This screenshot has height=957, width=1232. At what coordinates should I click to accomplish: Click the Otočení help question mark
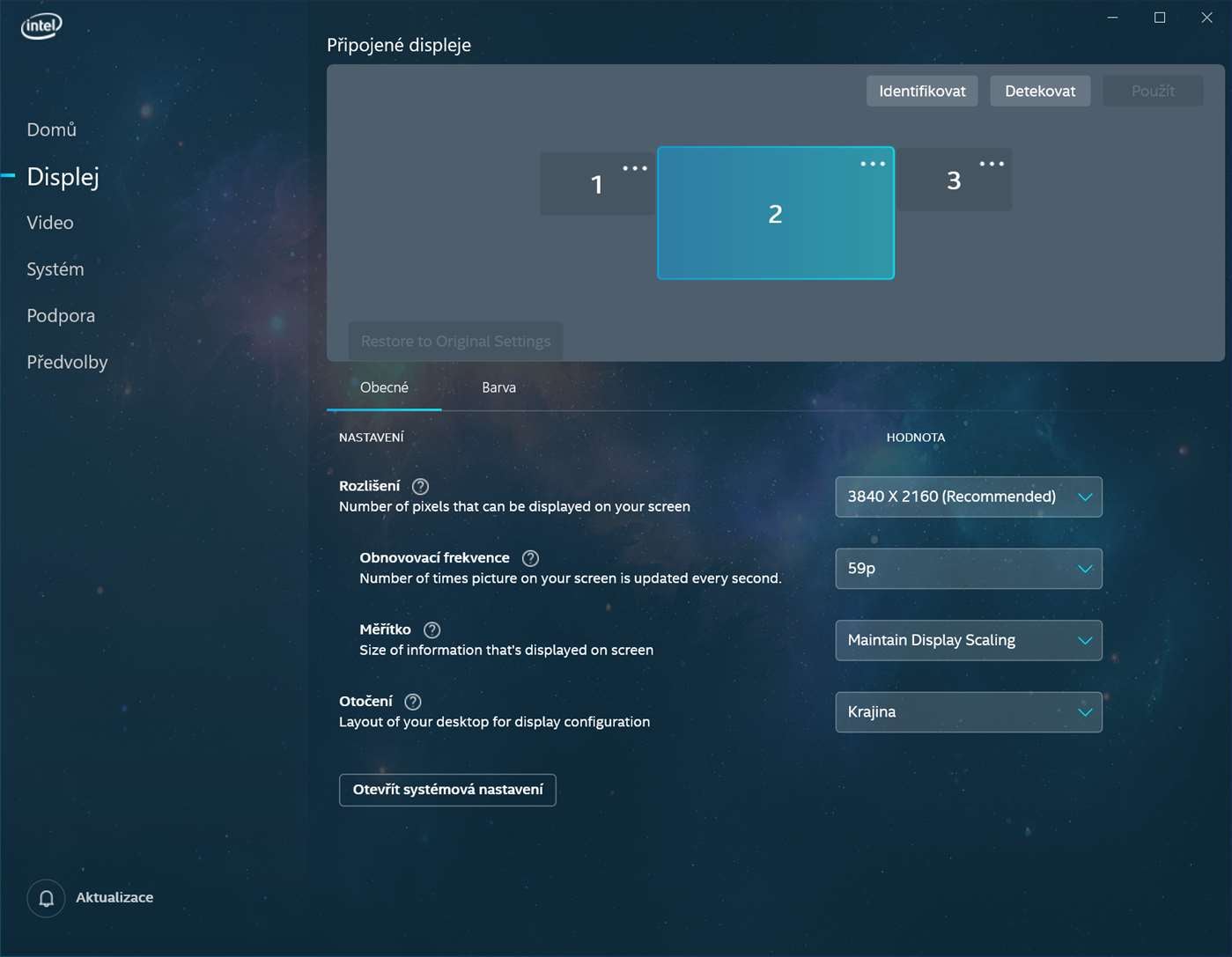(x=412, y=701)
